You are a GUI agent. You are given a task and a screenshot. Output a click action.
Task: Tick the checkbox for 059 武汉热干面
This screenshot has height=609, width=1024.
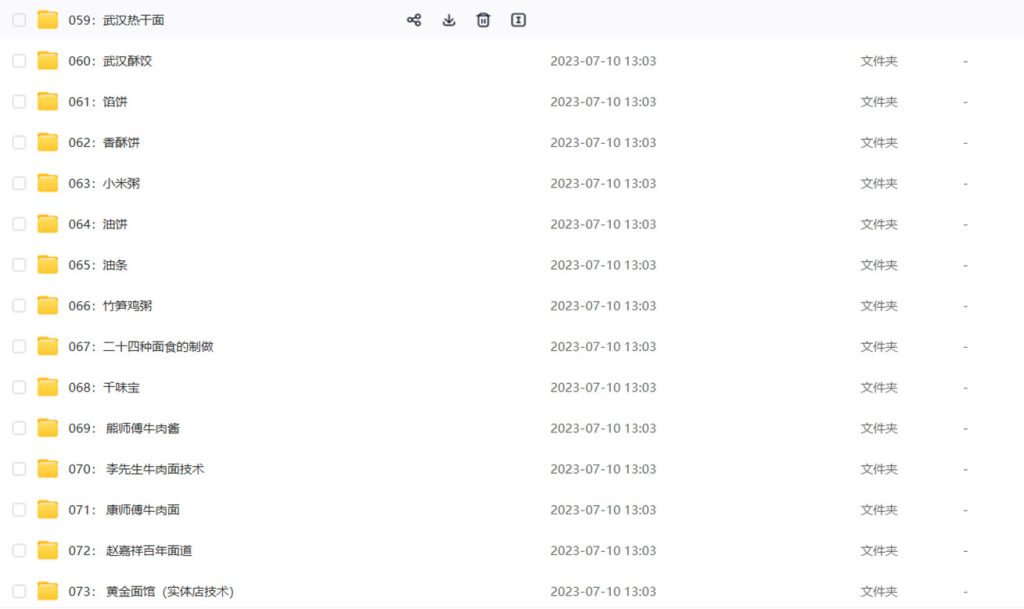pyautogui.click(x=19, y=20)
